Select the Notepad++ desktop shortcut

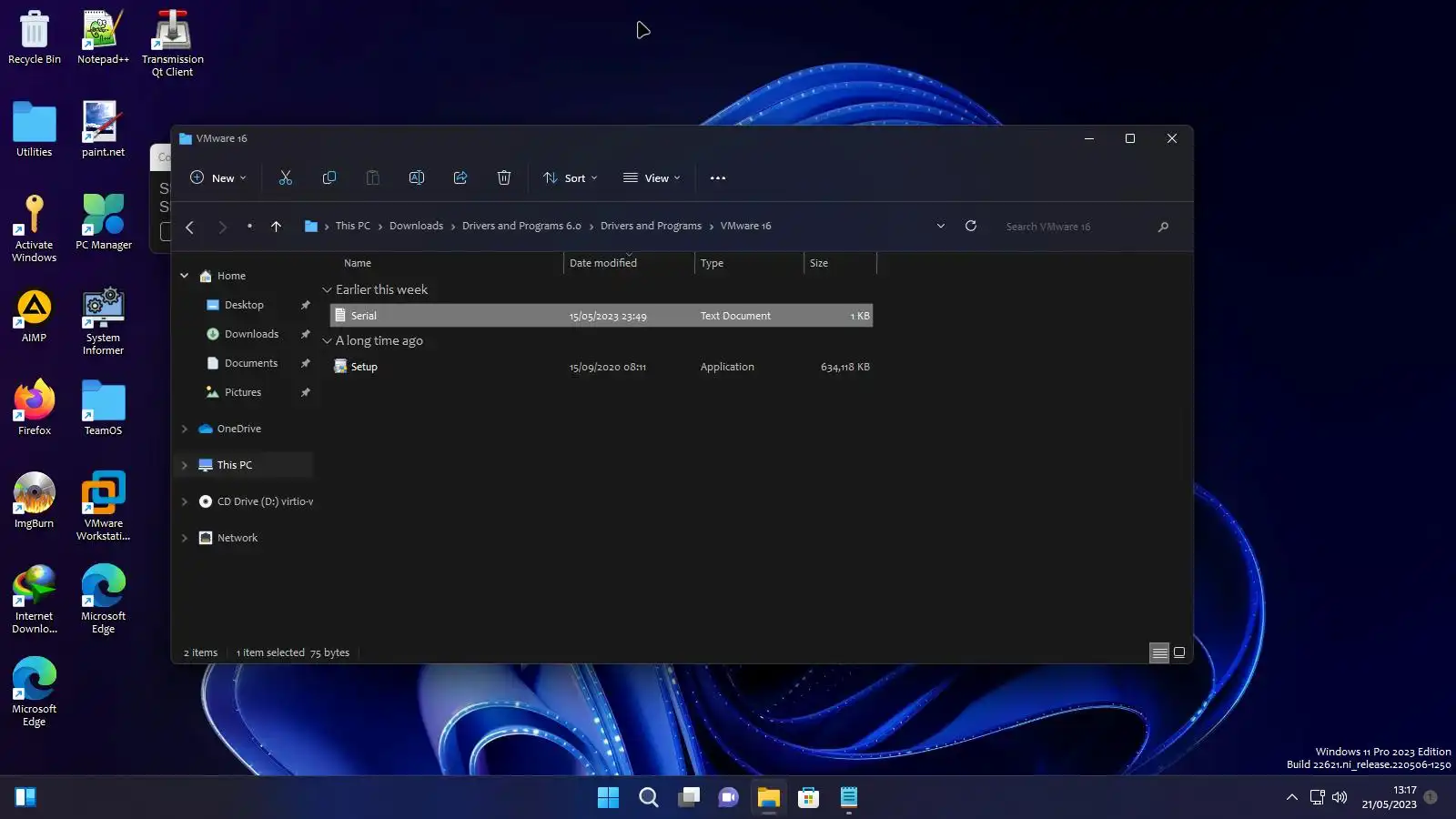point(103,38)
